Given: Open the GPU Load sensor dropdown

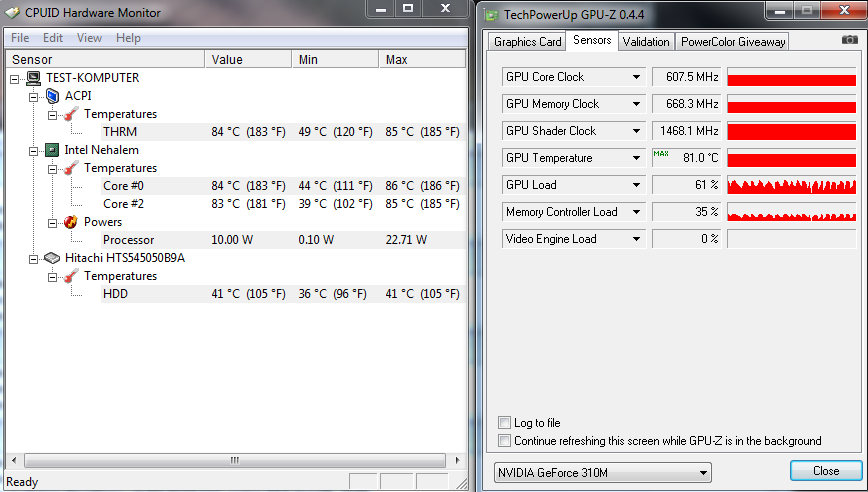Looking at the screenshot, I should (x=637, y=185).
